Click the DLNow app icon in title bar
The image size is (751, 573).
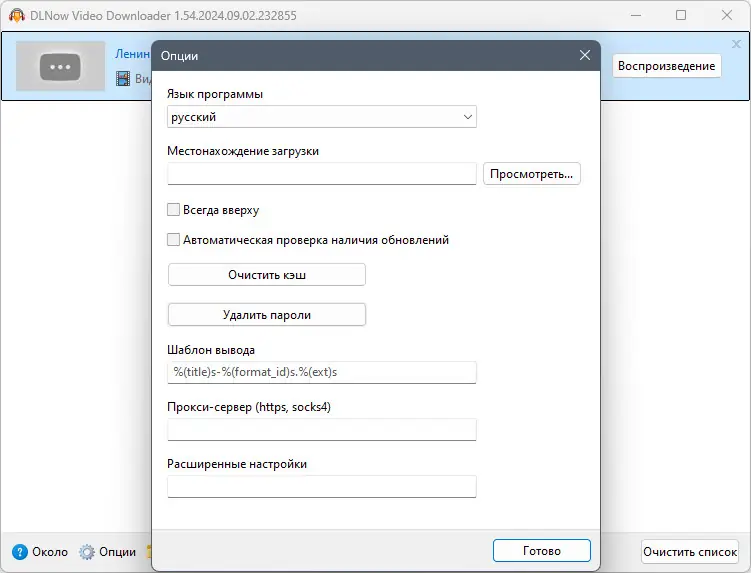(15, 15)
